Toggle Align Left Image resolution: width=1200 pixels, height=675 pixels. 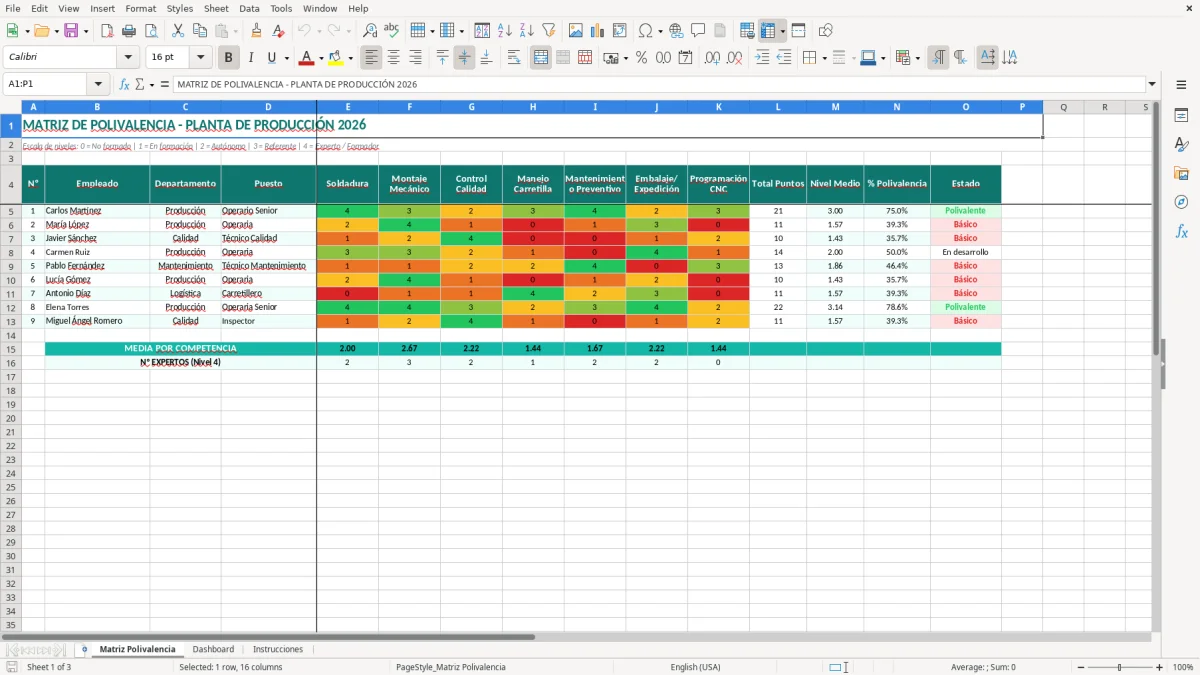pyautogui.click(x=372, y=57)
